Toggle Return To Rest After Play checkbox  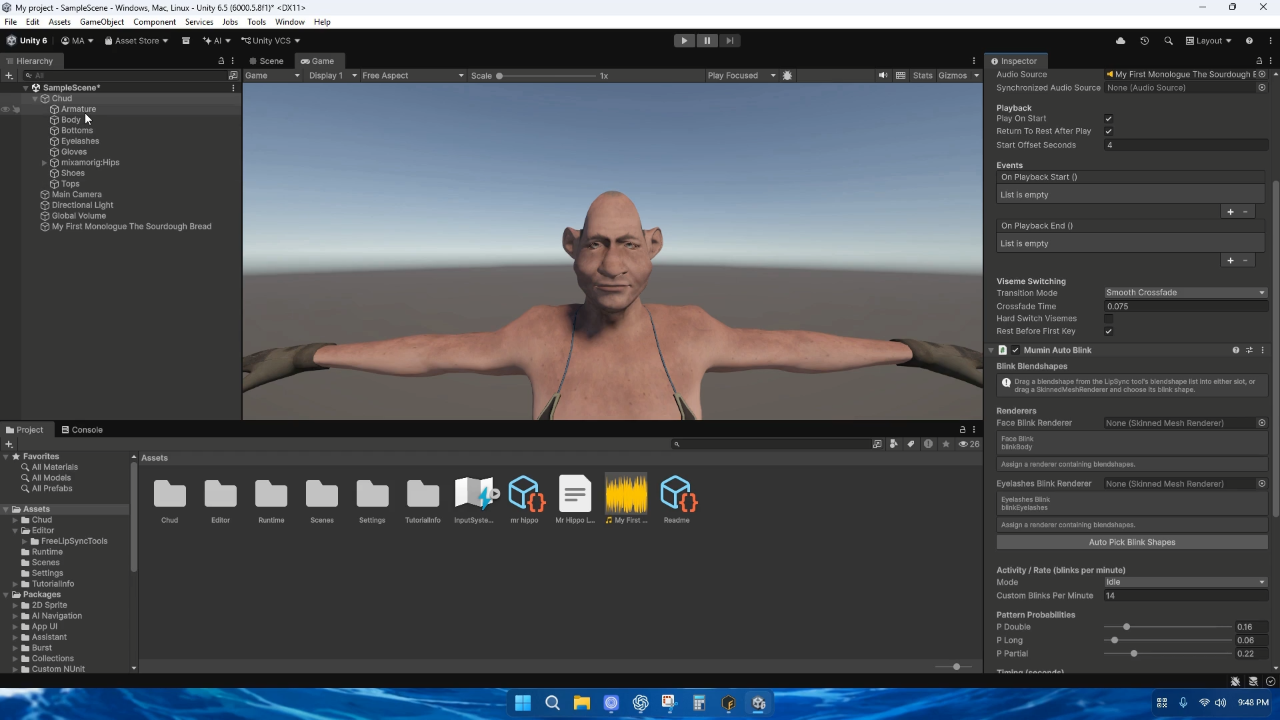(1108, 131)
